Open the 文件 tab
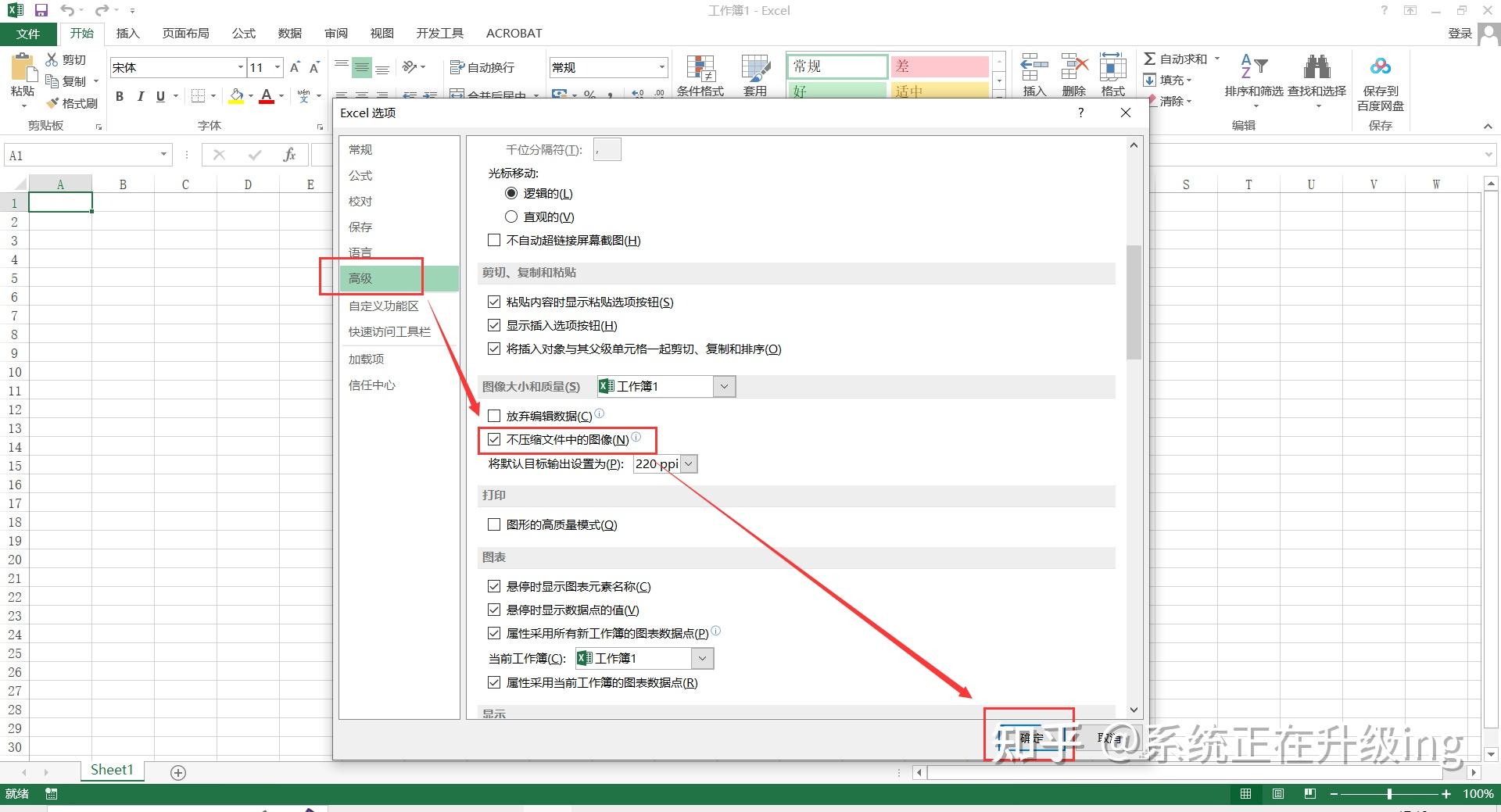The height and width of the screenshot is (812, 1501). click(x=28, y=34)
